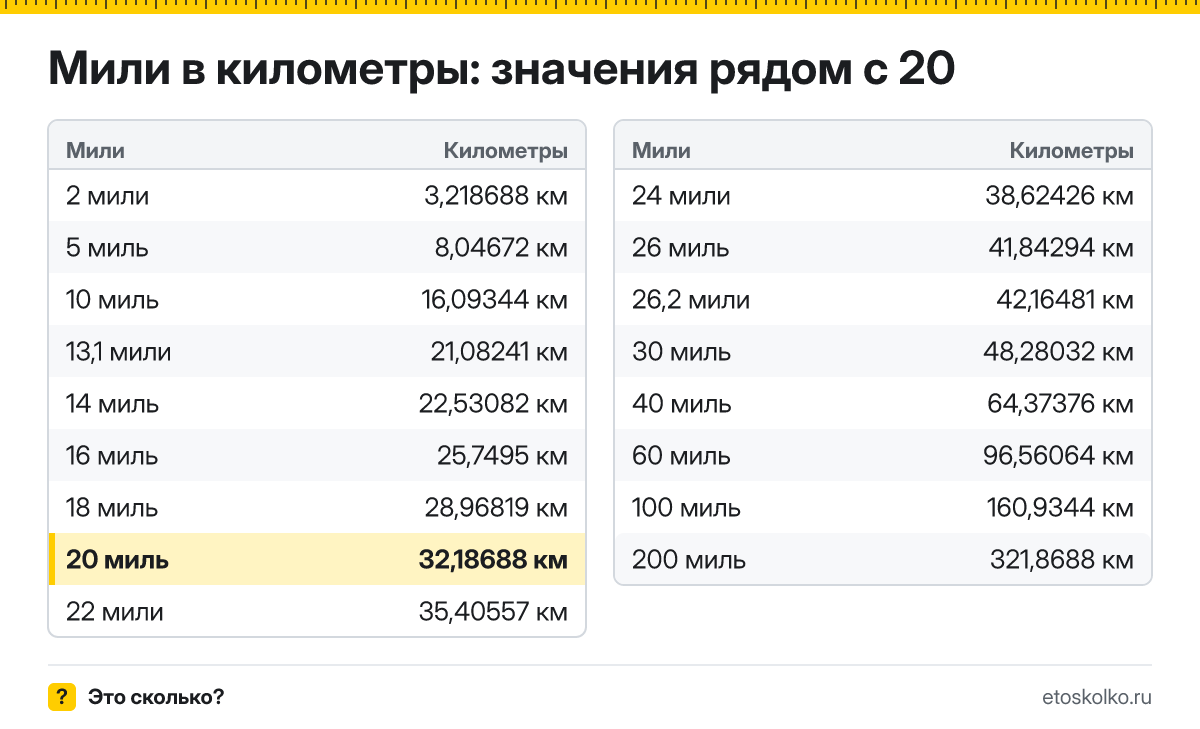Select the '26 миль' cell
This screenshot has height=729, width=1200.
tap(680, 248)
